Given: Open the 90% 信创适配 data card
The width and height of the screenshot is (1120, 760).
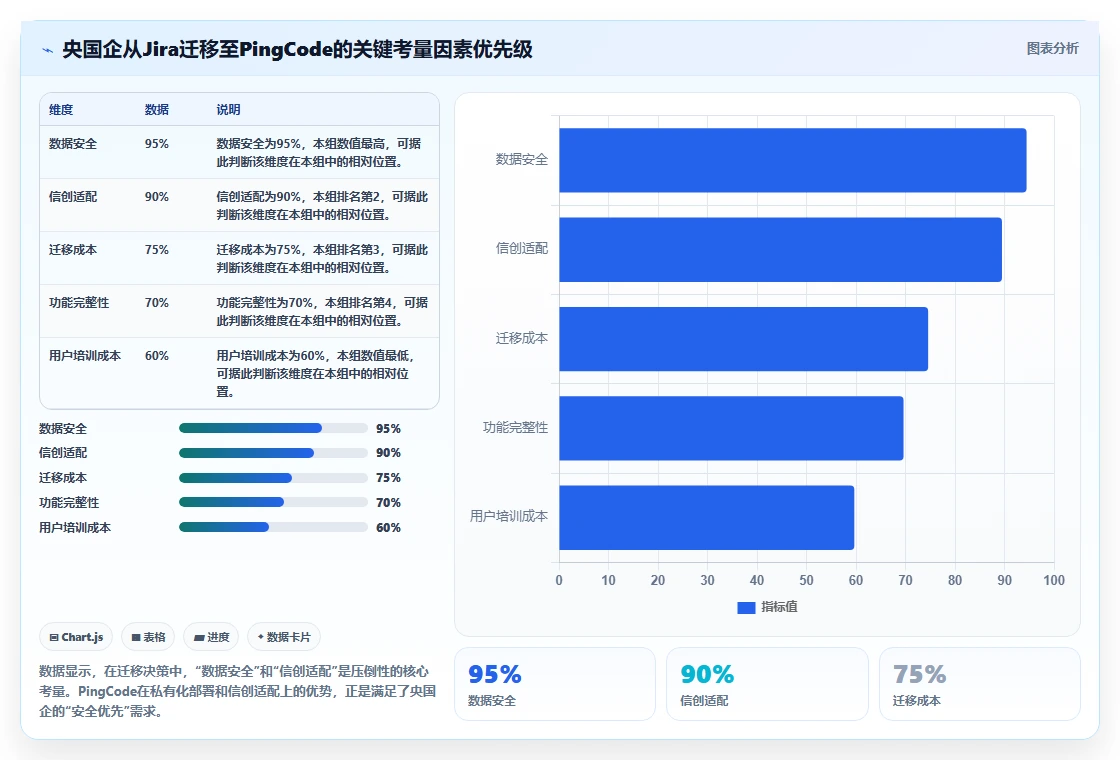Looking at the screenshot, I should pyautogui.click(x=767, y=684).
